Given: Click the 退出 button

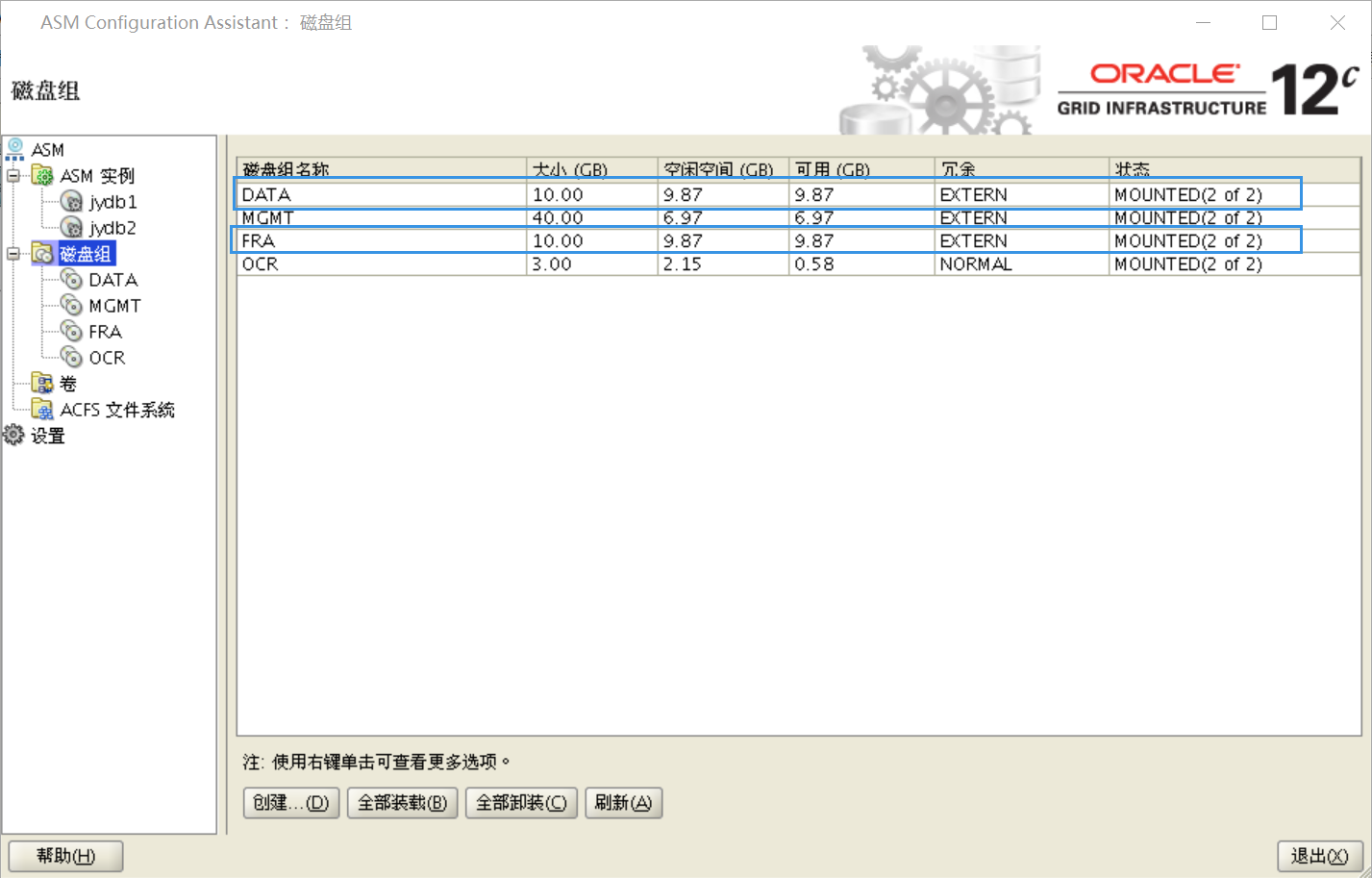Looking at the screenshot, I should pyautogui.click(x=1319, y=856).
